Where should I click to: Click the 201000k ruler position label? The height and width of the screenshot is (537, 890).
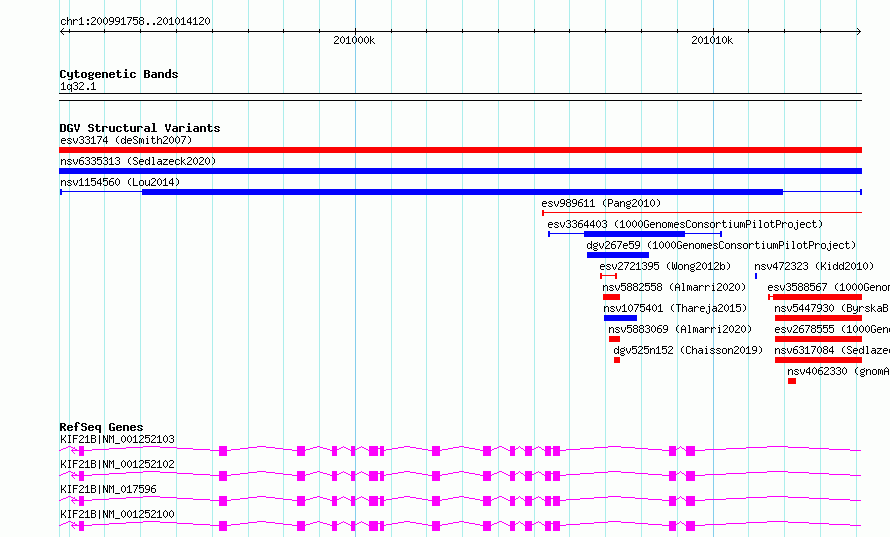pos(354,40)
